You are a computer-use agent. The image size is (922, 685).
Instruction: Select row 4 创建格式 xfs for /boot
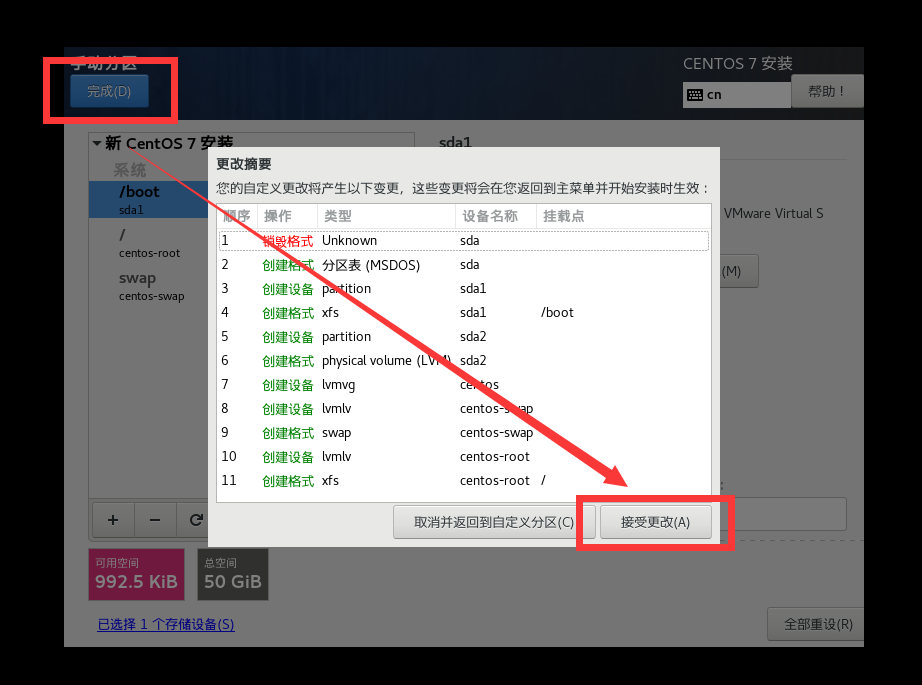pyautogui.click(x=400, y=312)
